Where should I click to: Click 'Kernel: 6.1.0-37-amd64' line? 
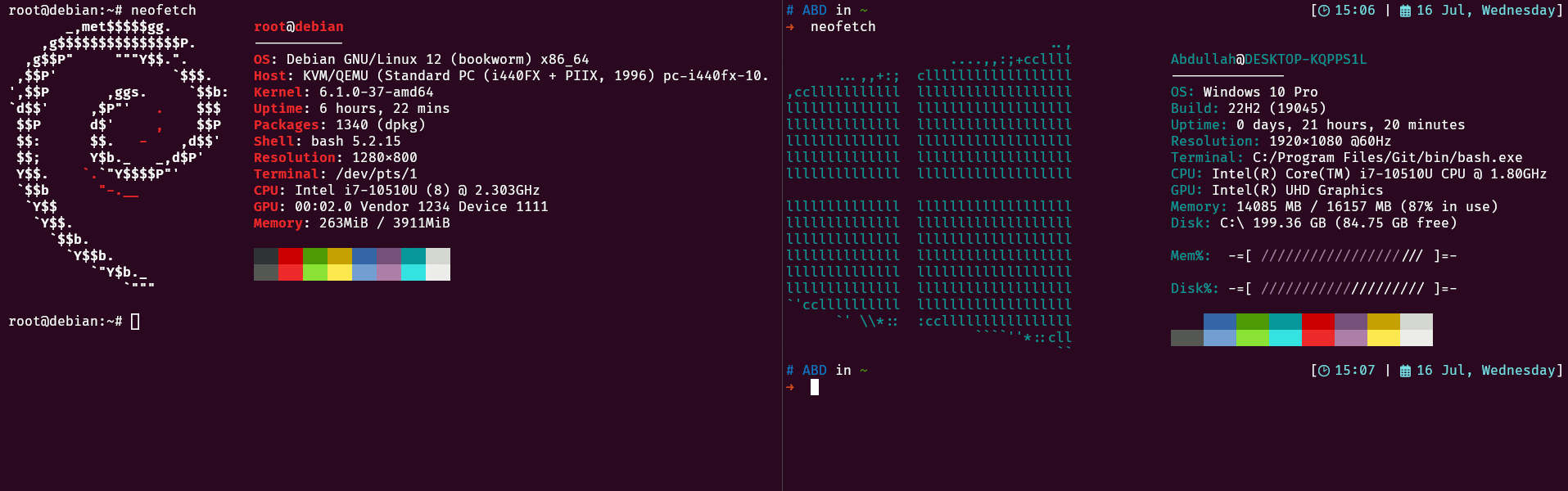pyautogui.click(x=343, y=92)
